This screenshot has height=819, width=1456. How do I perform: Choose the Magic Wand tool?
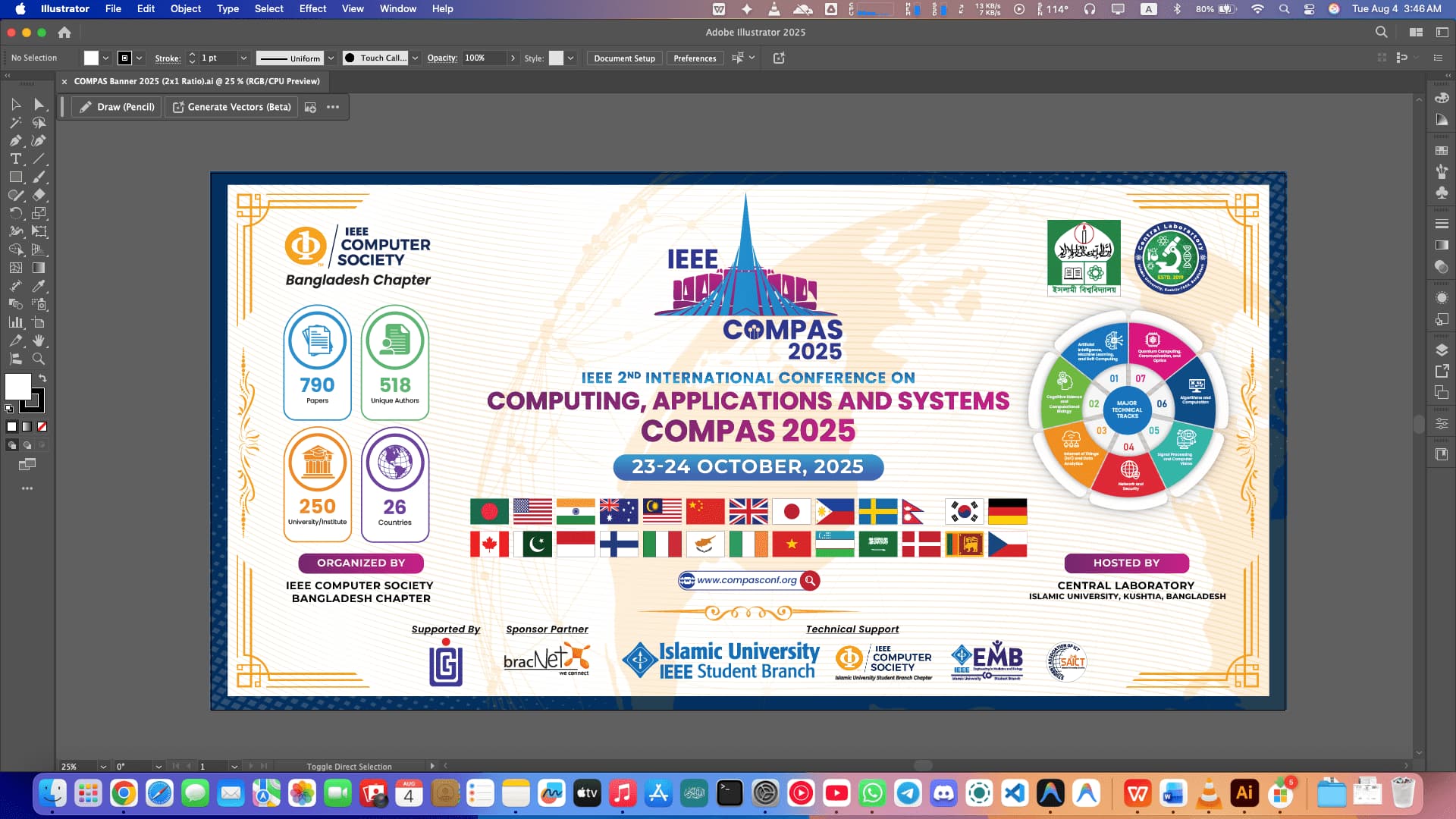coord(15,123)
